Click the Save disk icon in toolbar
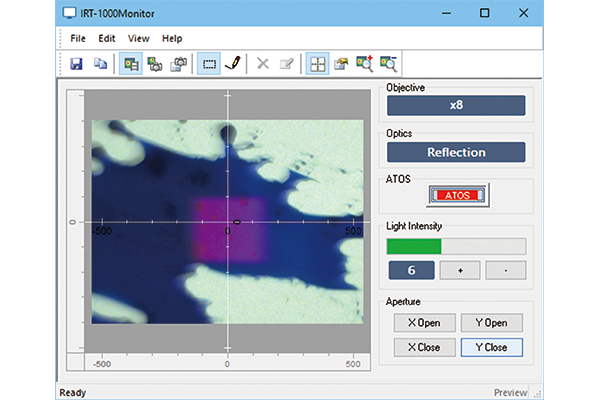Viewport: 600px width, 400px height. coord(76,63)
